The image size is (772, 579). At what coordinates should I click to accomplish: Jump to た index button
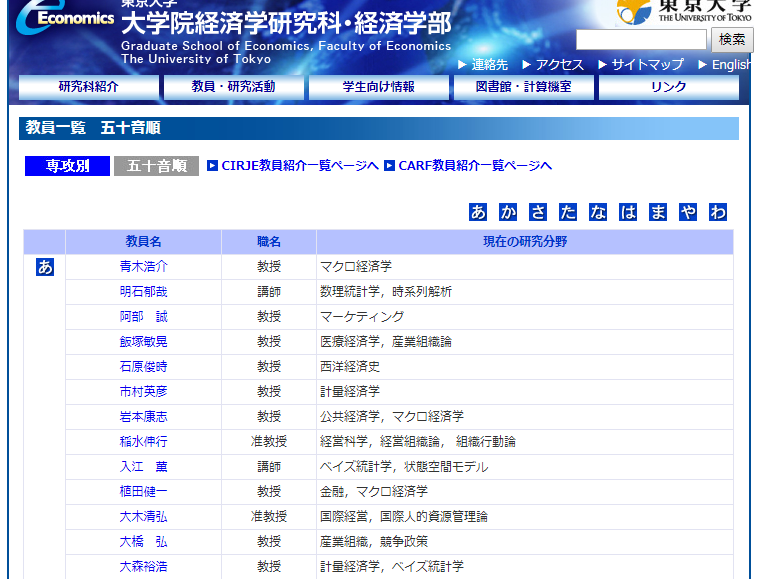pos(568,212)
